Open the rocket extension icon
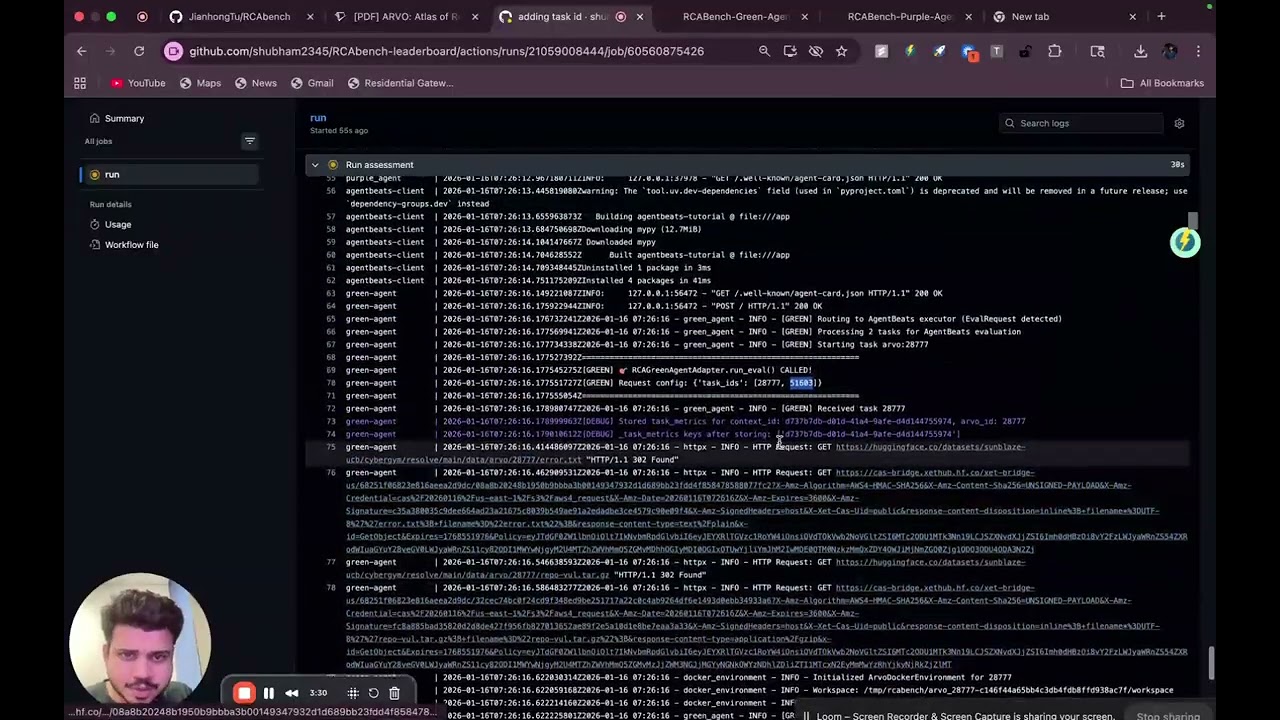 [x=939, y=51]
